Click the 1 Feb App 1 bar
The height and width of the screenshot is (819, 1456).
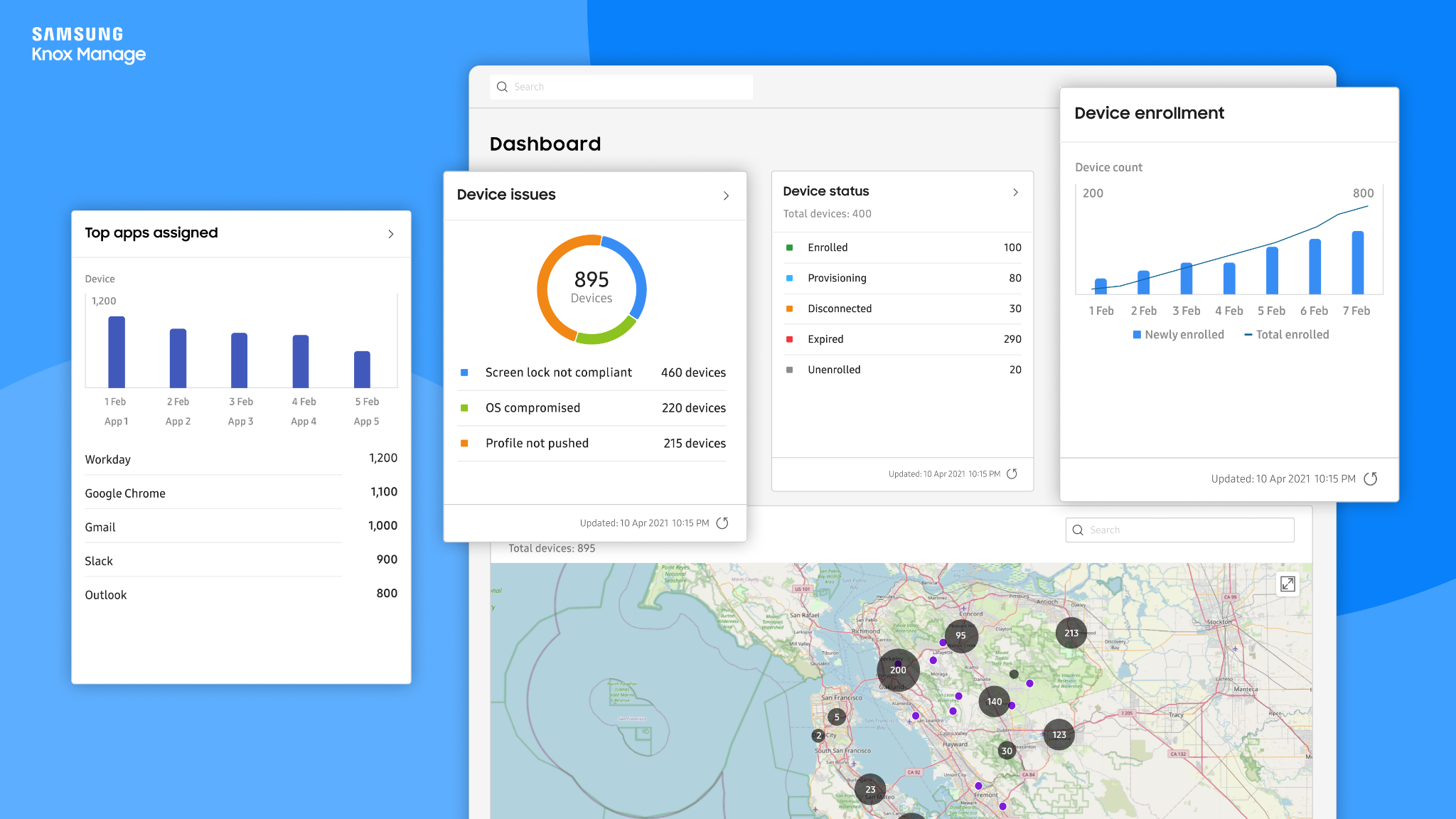117,353
